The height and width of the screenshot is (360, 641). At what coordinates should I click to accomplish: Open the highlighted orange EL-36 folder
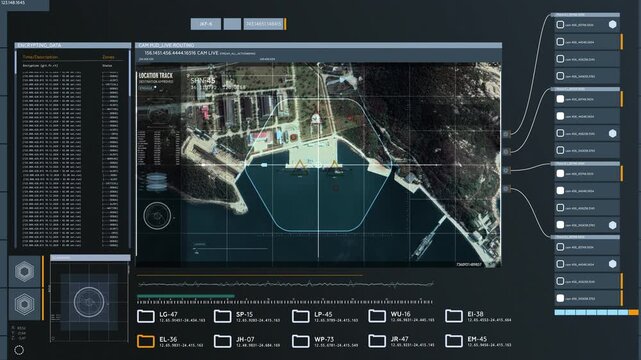[146, 341]
